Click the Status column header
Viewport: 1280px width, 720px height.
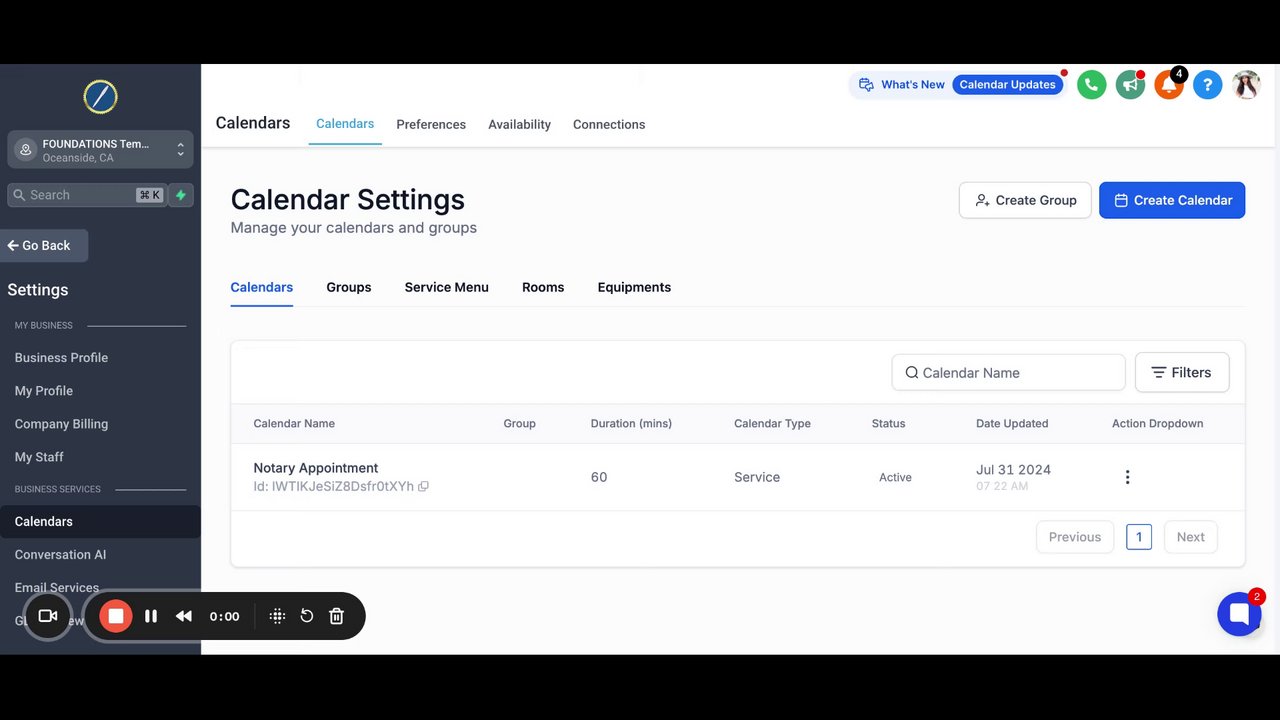(888, 423)
